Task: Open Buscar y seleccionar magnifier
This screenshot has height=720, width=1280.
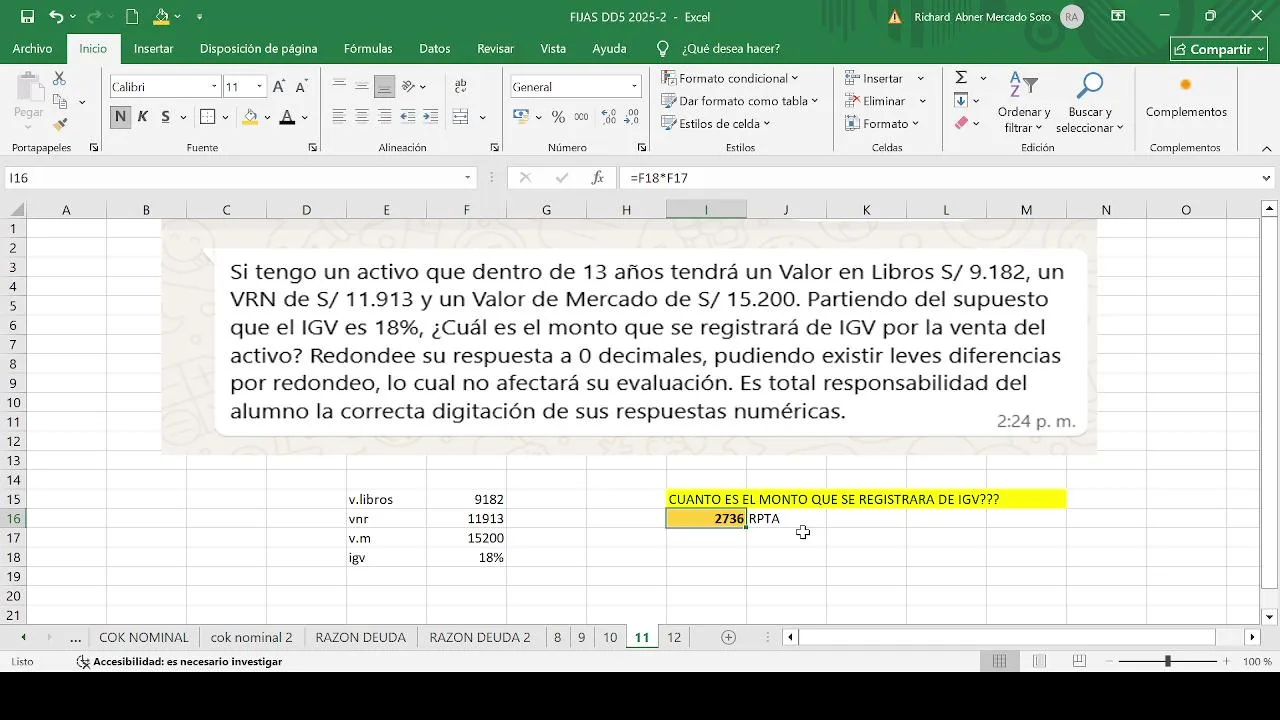Action: tap(1090, 102)
